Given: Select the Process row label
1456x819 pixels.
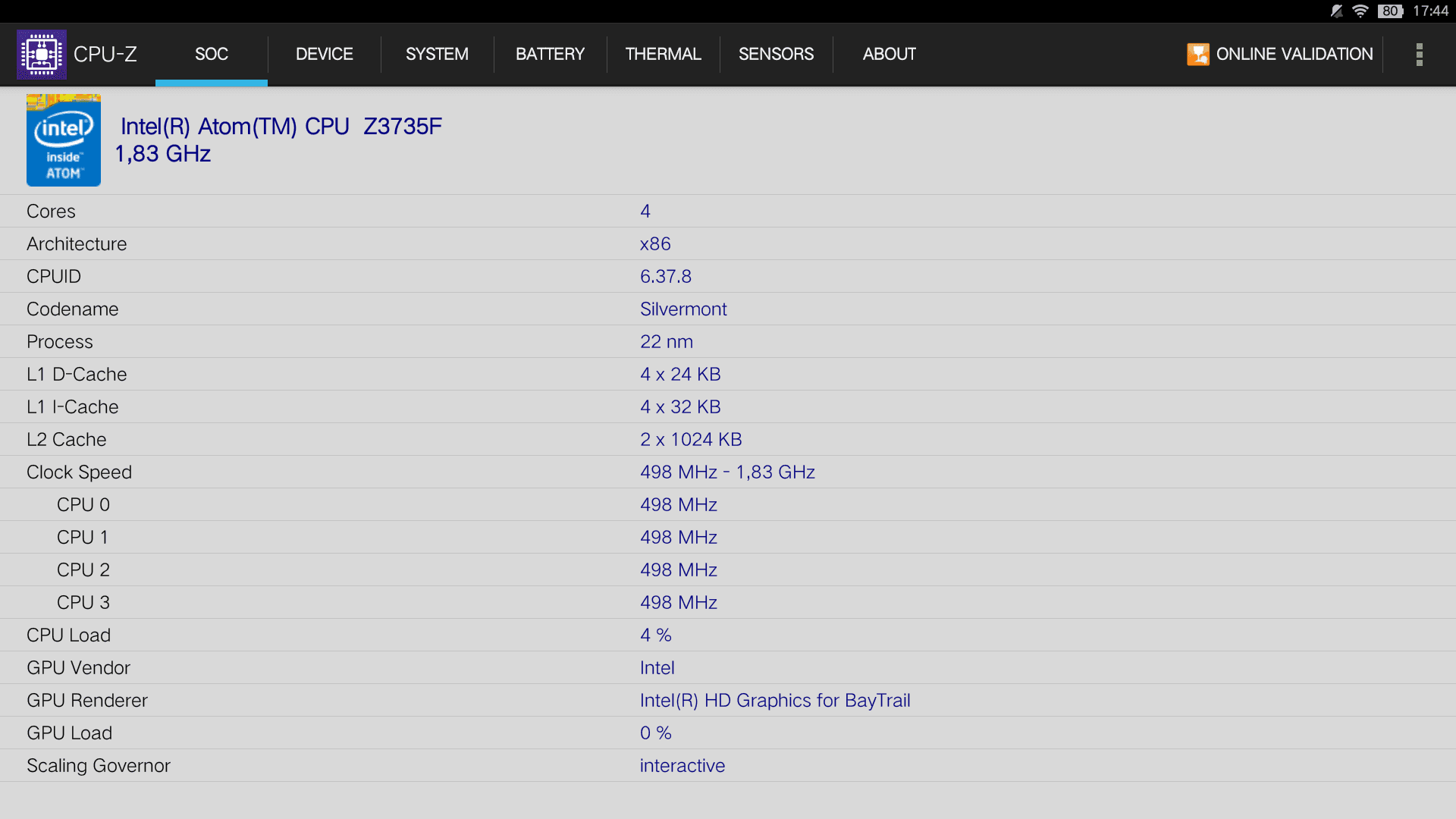Looking at the screenshot, I should (60, 342).
